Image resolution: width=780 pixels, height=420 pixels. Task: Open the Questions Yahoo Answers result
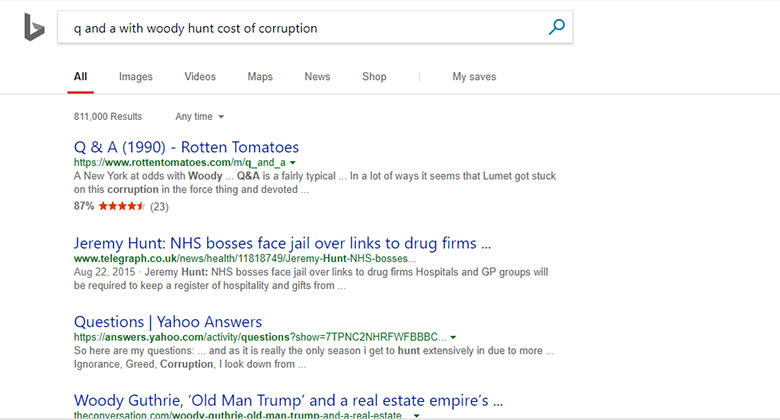click(x=168, y=322)
